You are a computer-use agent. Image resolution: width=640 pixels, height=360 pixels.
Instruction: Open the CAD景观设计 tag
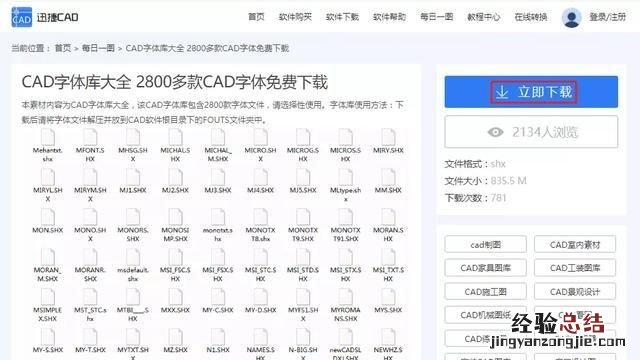(x=575, y=291)
